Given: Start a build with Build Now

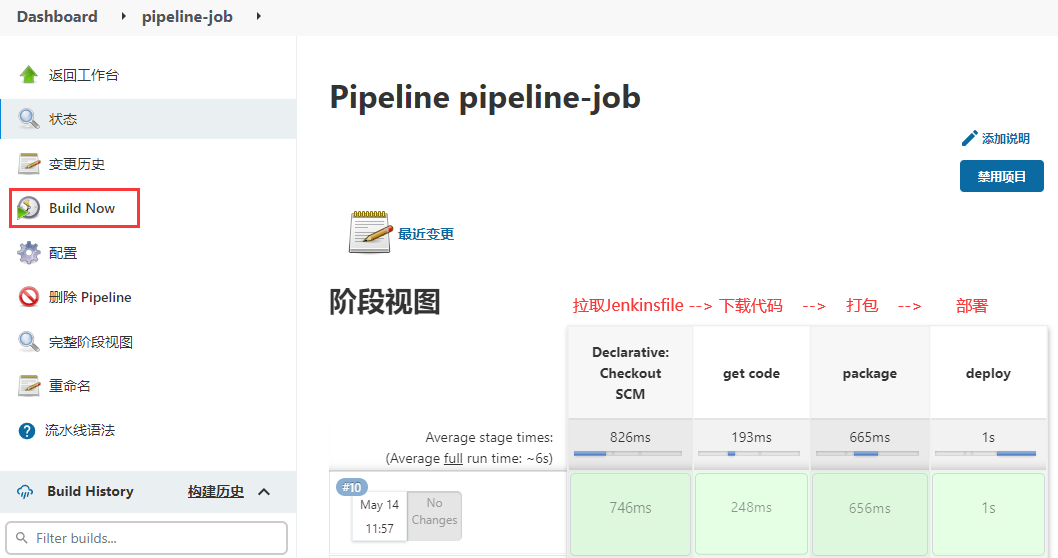Looking at the screenshot, I should [x=82, y=208].
